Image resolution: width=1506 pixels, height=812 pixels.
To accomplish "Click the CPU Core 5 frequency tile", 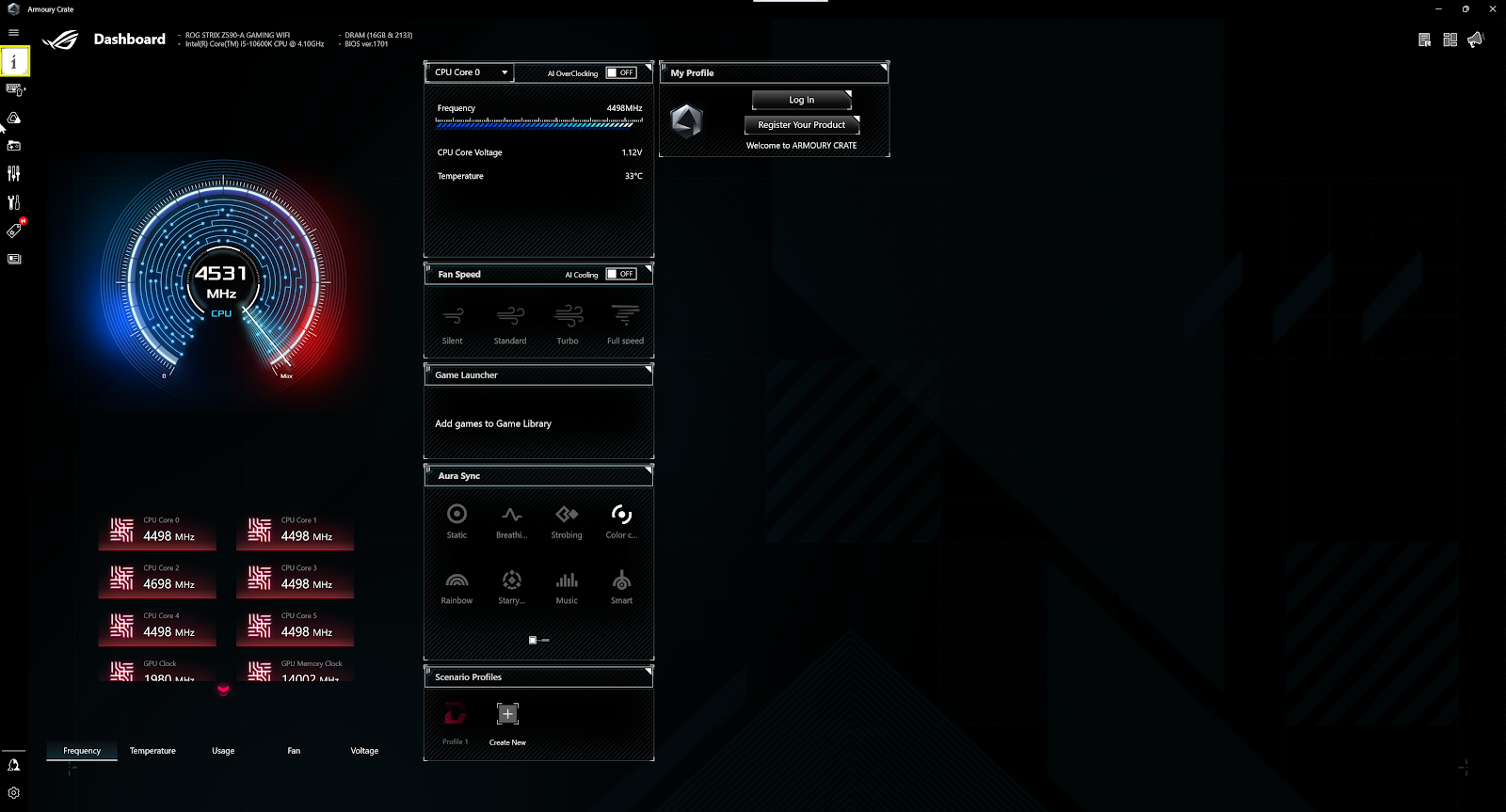I will tap(295, 627).
